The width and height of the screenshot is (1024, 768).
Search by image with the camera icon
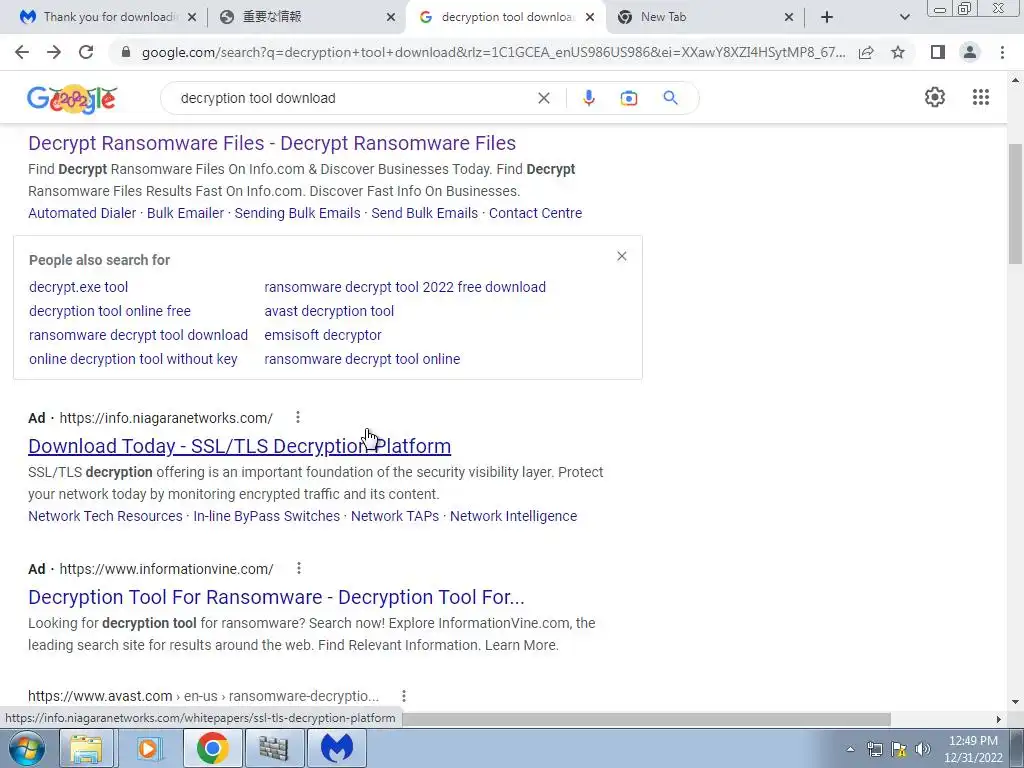629,98
